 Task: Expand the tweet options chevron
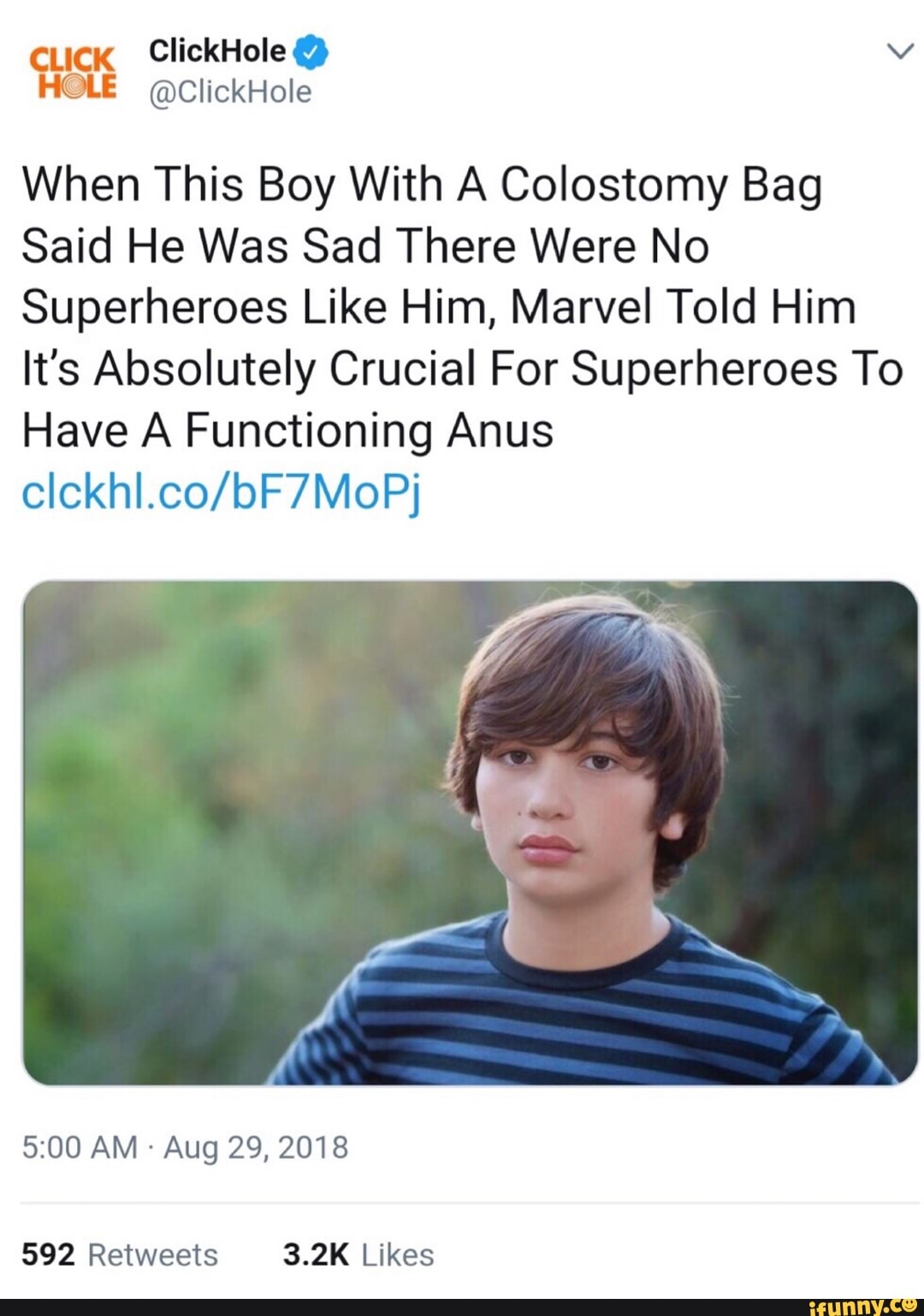pos(899,52)
